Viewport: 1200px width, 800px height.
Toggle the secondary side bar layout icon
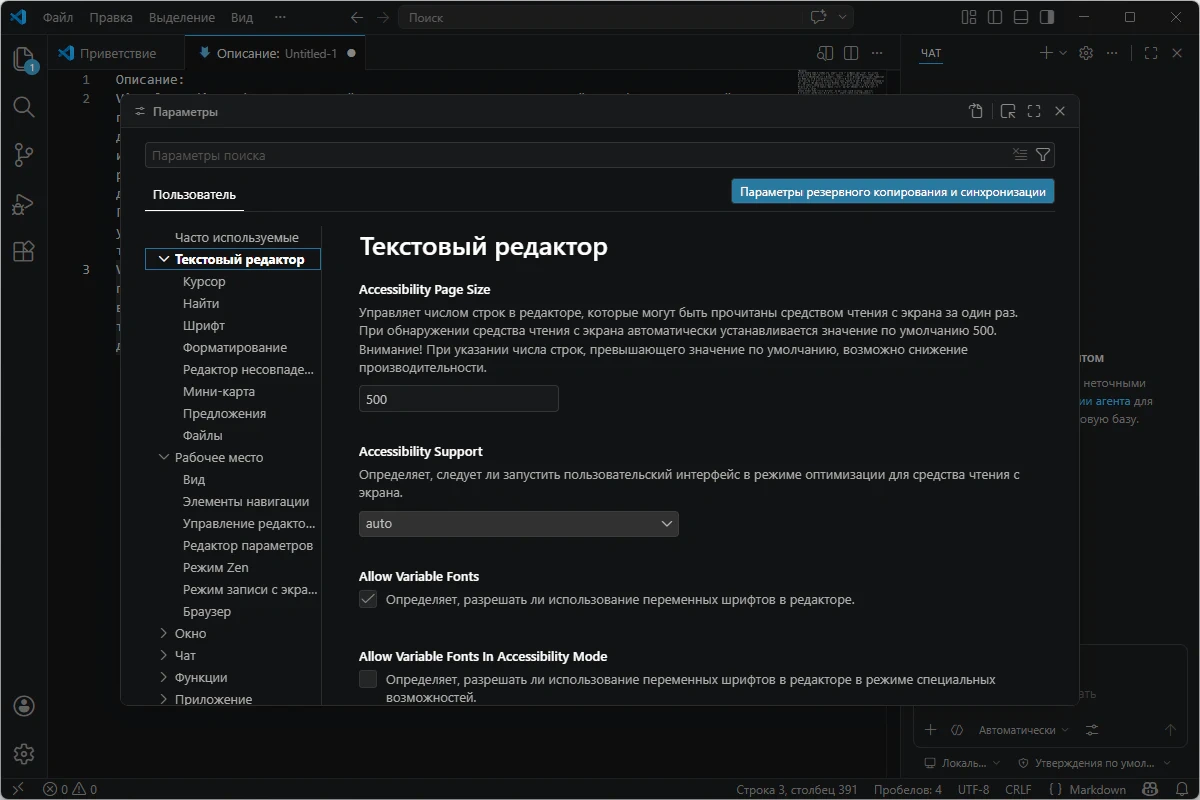coord(1047,17)
